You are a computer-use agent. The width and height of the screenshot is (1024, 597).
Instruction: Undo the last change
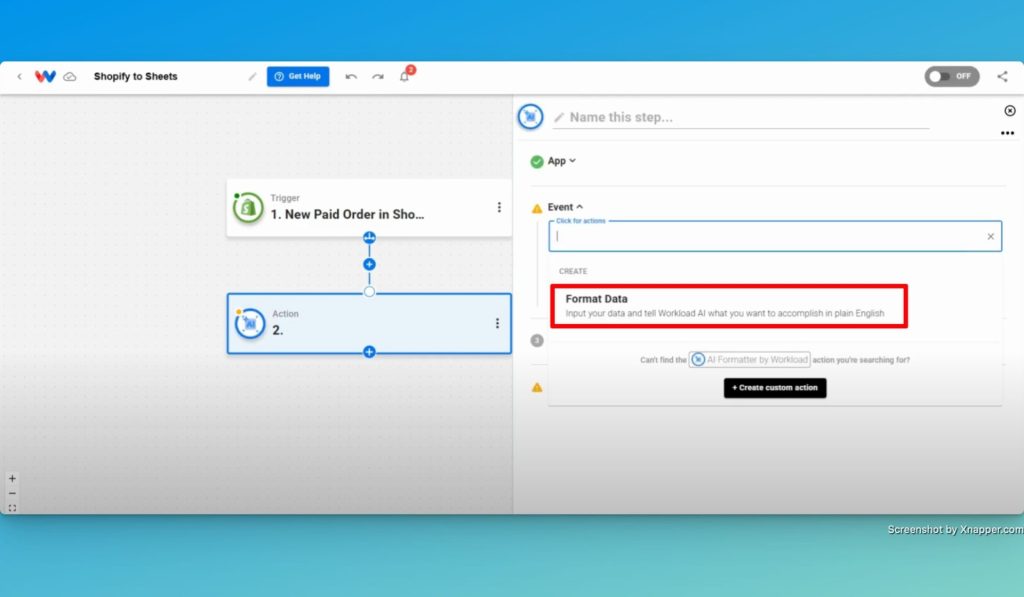(351, 76)
